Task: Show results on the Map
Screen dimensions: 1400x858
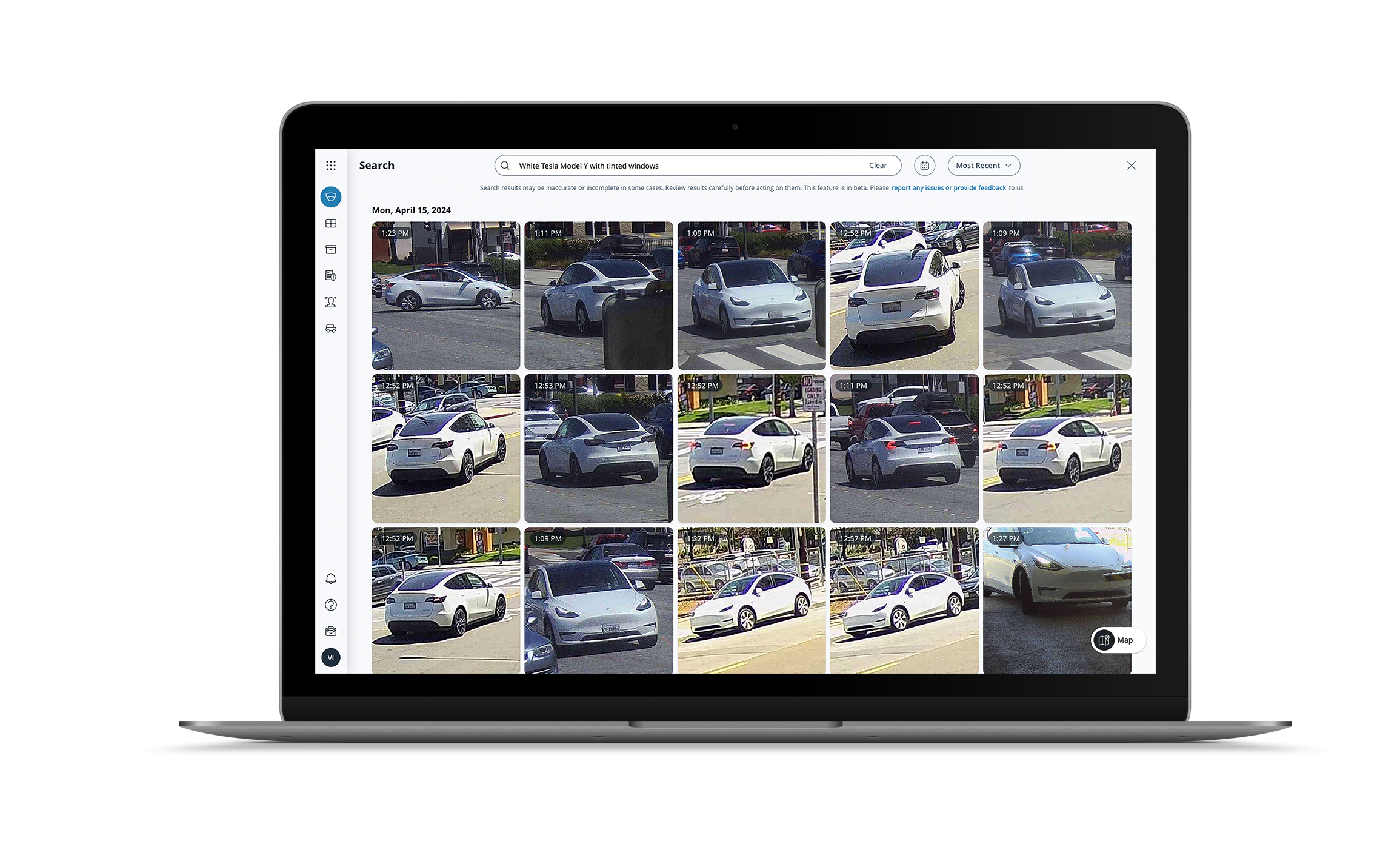Action: (1117, 640)
